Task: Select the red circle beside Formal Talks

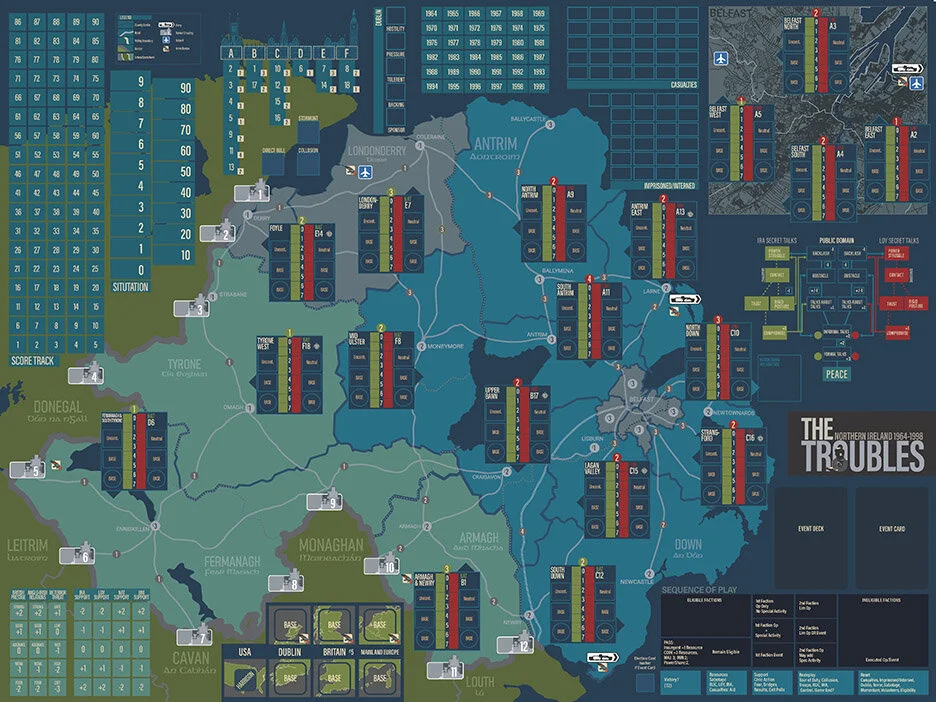Action: (855, 356)
